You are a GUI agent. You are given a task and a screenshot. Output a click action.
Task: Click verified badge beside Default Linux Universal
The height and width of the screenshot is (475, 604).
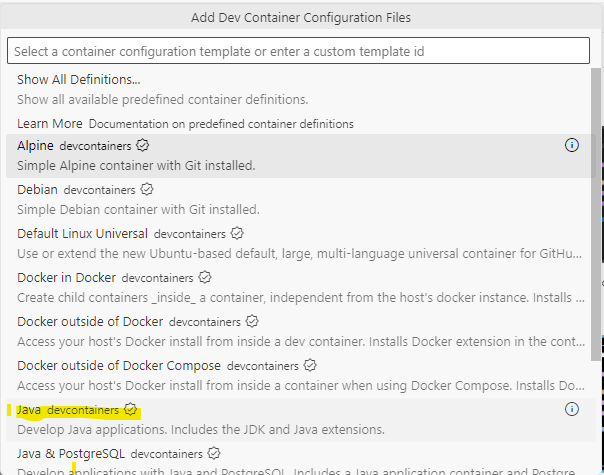pyautogui.click(x=237, y=233)
